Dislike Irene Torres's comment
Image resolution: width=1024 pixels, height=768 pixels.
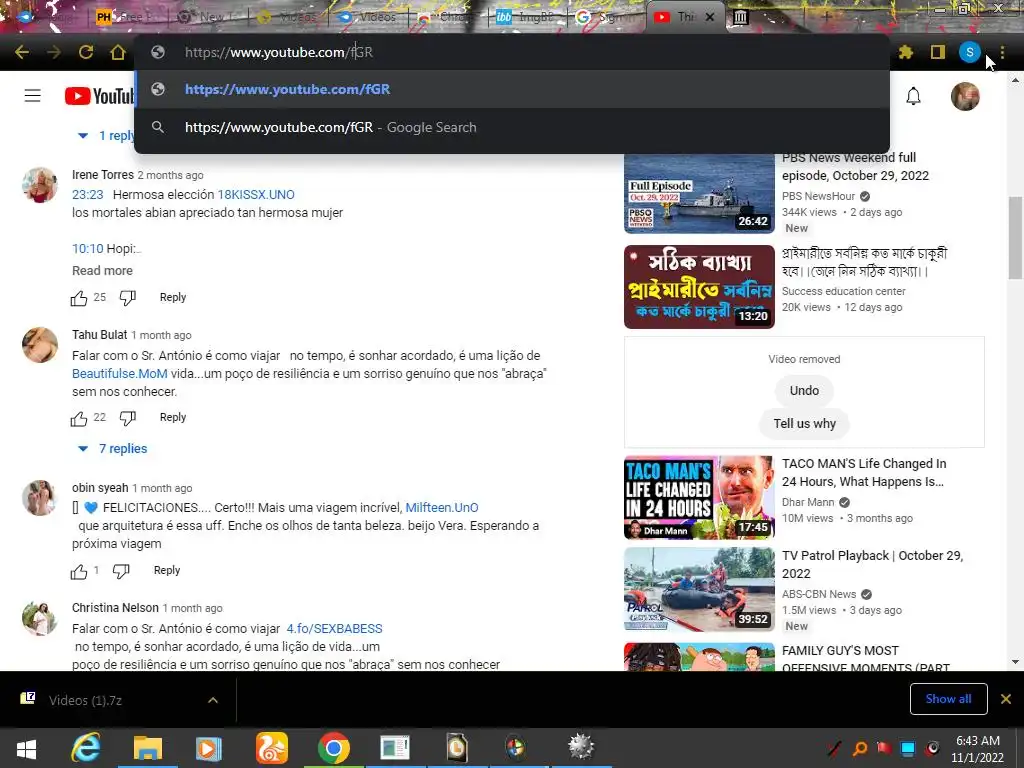(x=128, y=298)
